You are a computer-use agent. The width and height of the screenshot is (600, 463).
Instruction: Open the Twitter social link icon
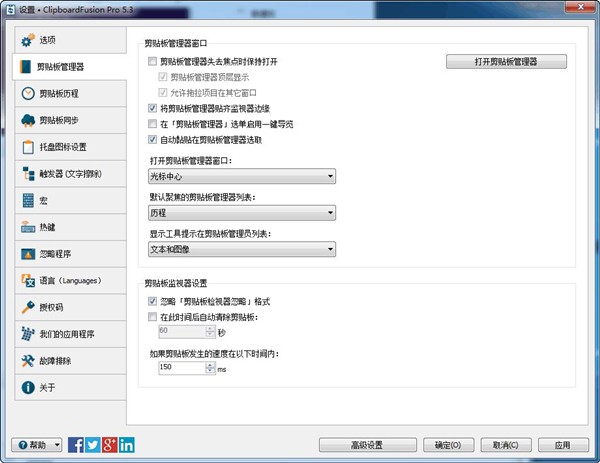93,445
